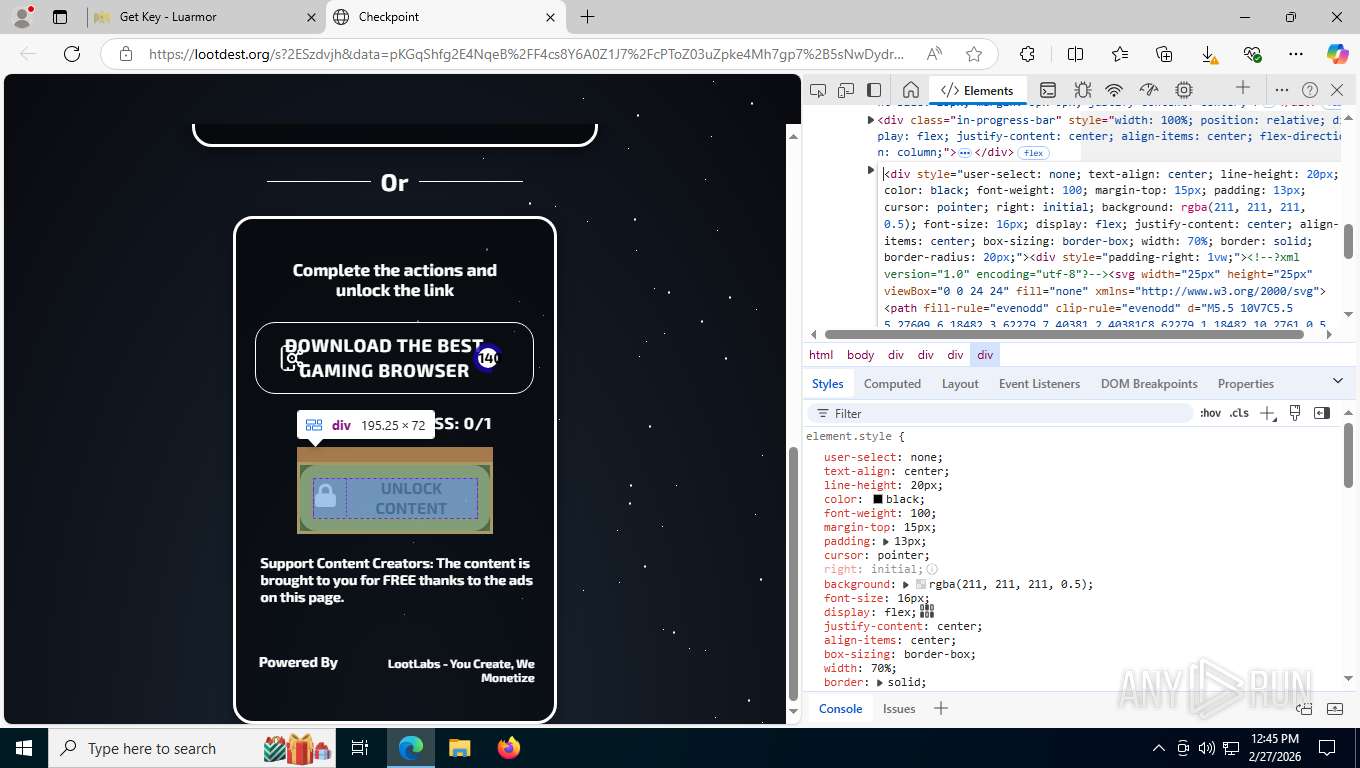Switch to the Elements tab
Image resolution: width=1360 pixels, height=768 pixels.
(977, 90)
